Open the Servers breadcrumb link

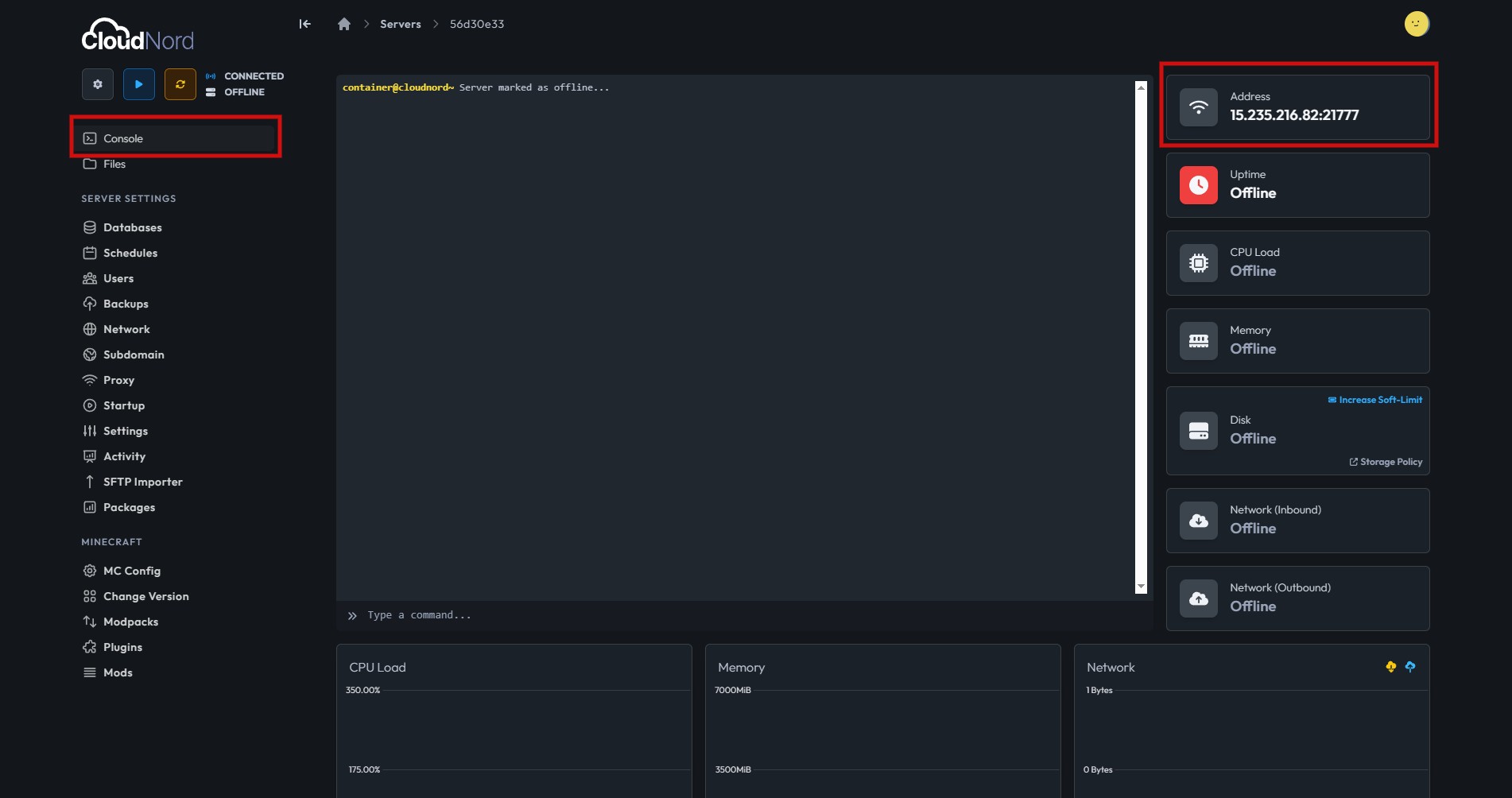[x=401, y=24]
